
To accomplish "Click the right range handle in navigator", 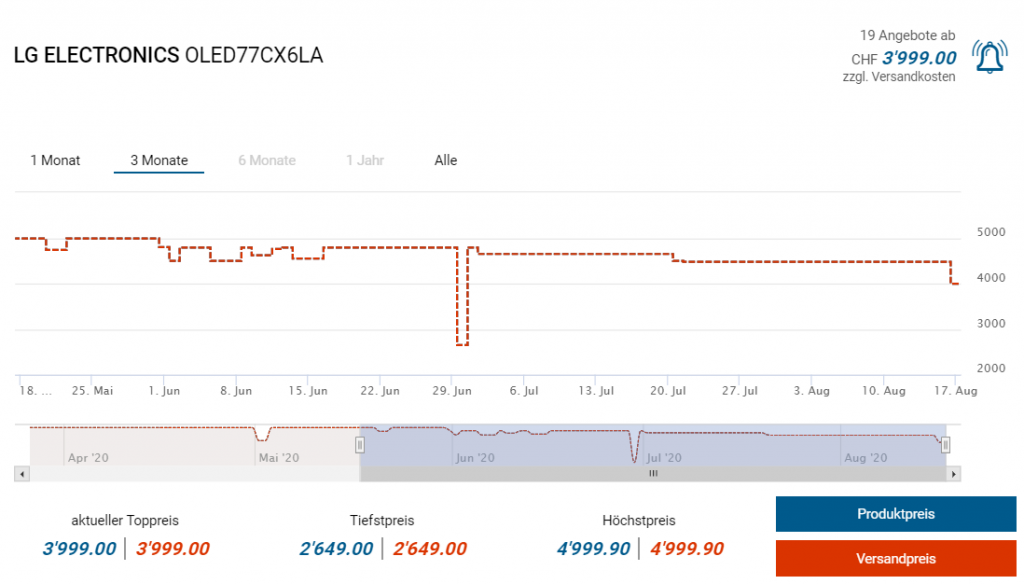I will (945, 445).
